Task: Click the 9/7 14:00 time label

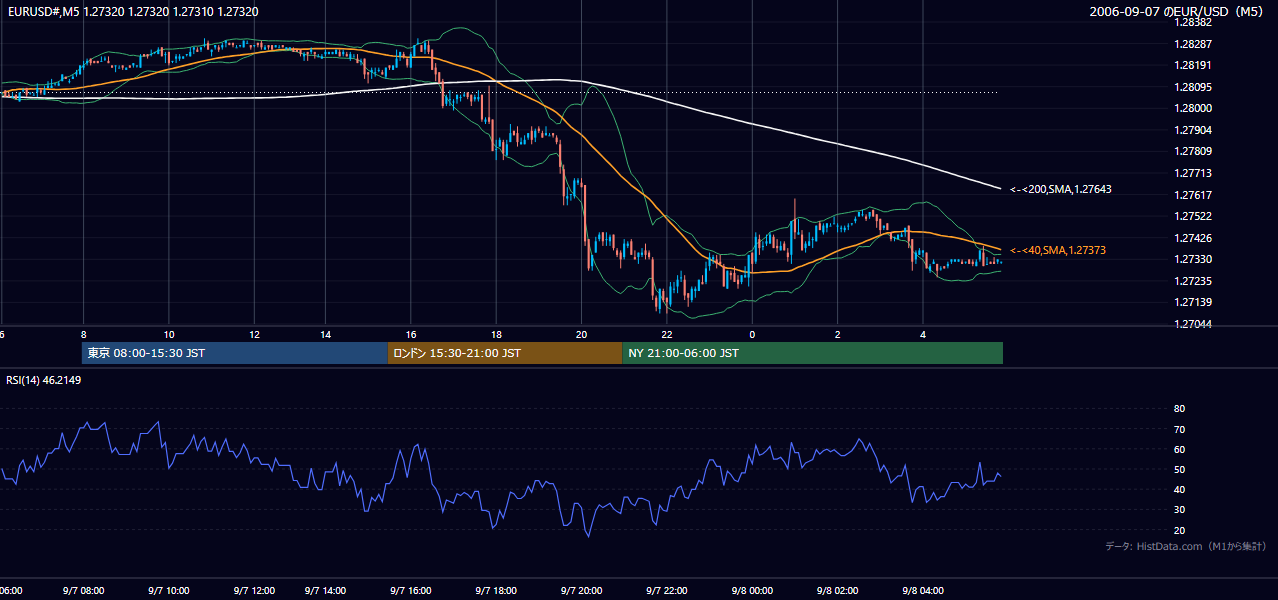Action: (325, 591)
